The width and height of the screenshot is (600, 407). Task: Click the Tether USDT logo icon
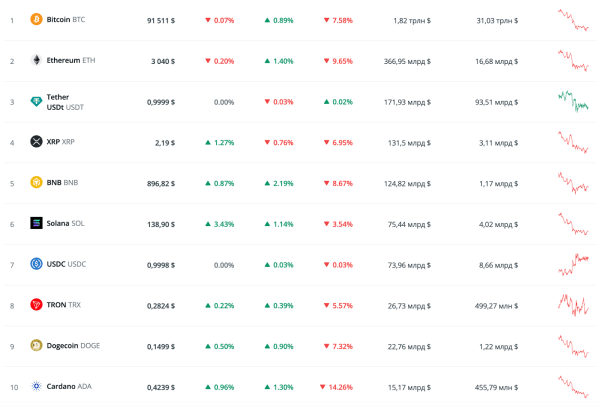[x=37, y=101]
